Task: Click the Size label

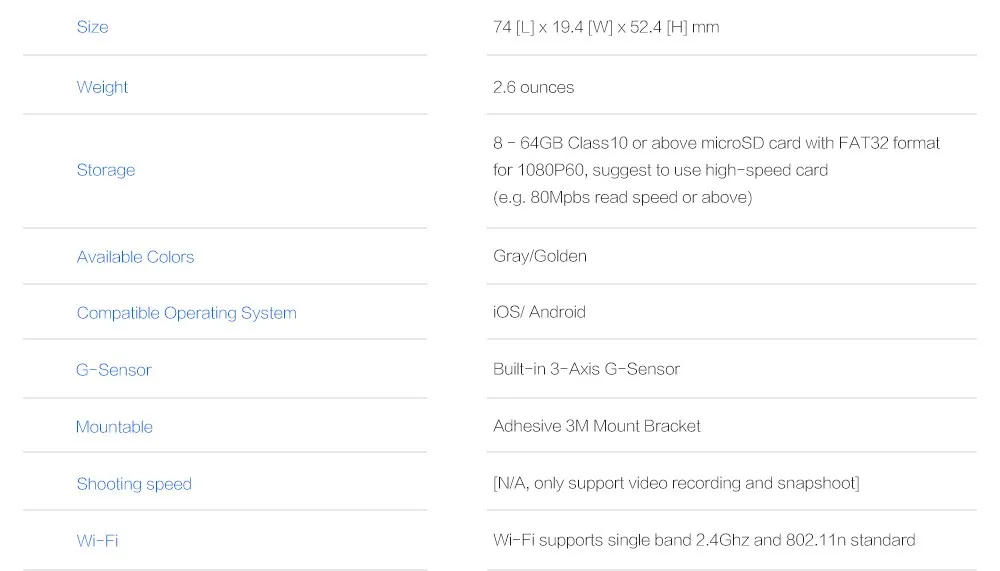Action: pos(92,27)
